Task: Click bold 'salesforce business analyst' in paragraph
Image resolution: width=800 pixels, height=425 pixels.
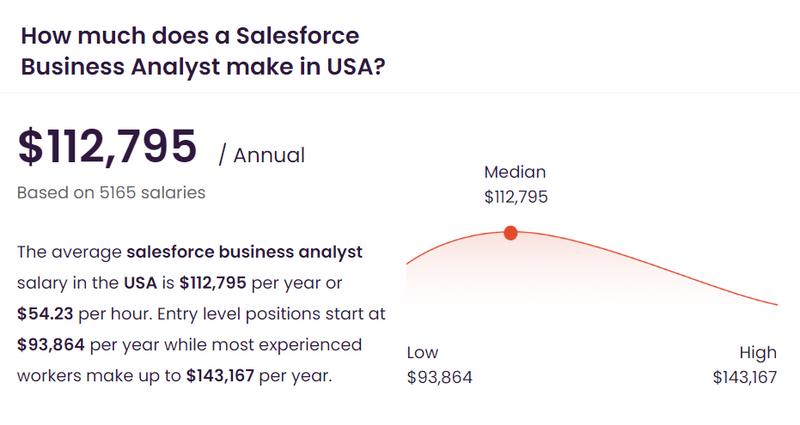Action: point(244,252)
